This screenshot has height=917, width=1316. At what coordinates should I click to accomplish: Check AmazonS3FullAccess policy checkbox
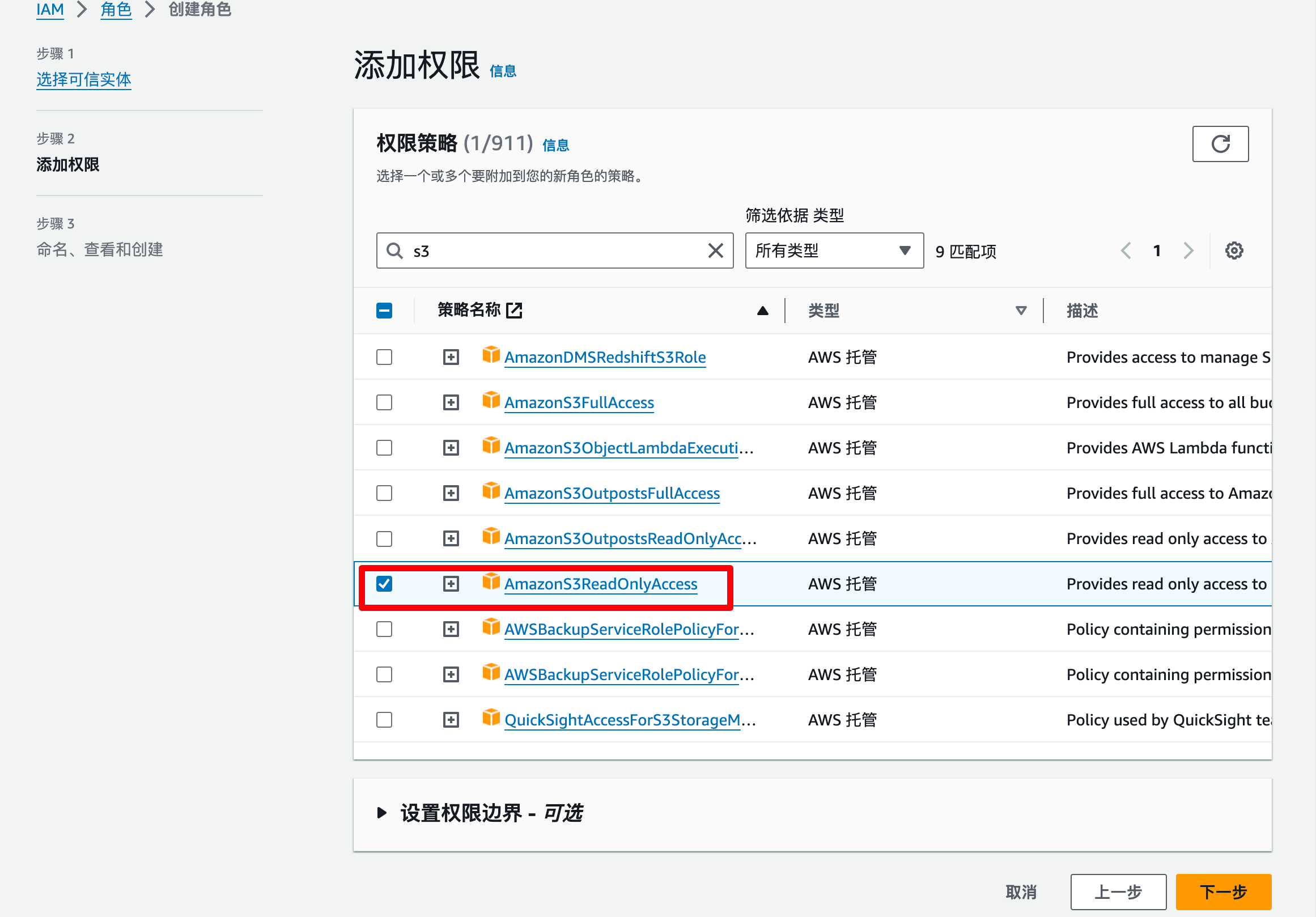pos(384,402)
